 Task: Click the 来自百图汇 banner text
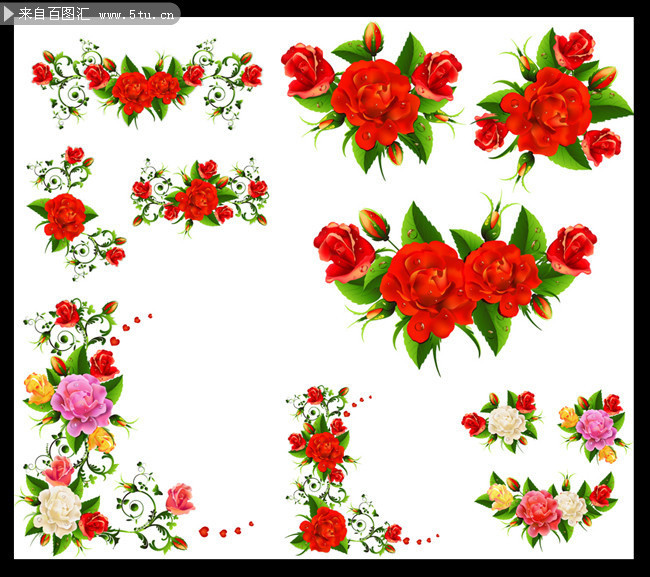pyautogui.click(x=54, y=14)
